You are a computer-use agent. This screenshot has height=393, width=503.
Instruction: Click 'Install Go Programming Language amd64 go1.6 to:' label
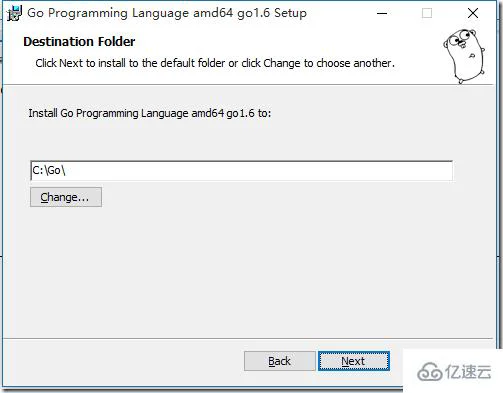point(150,113)
